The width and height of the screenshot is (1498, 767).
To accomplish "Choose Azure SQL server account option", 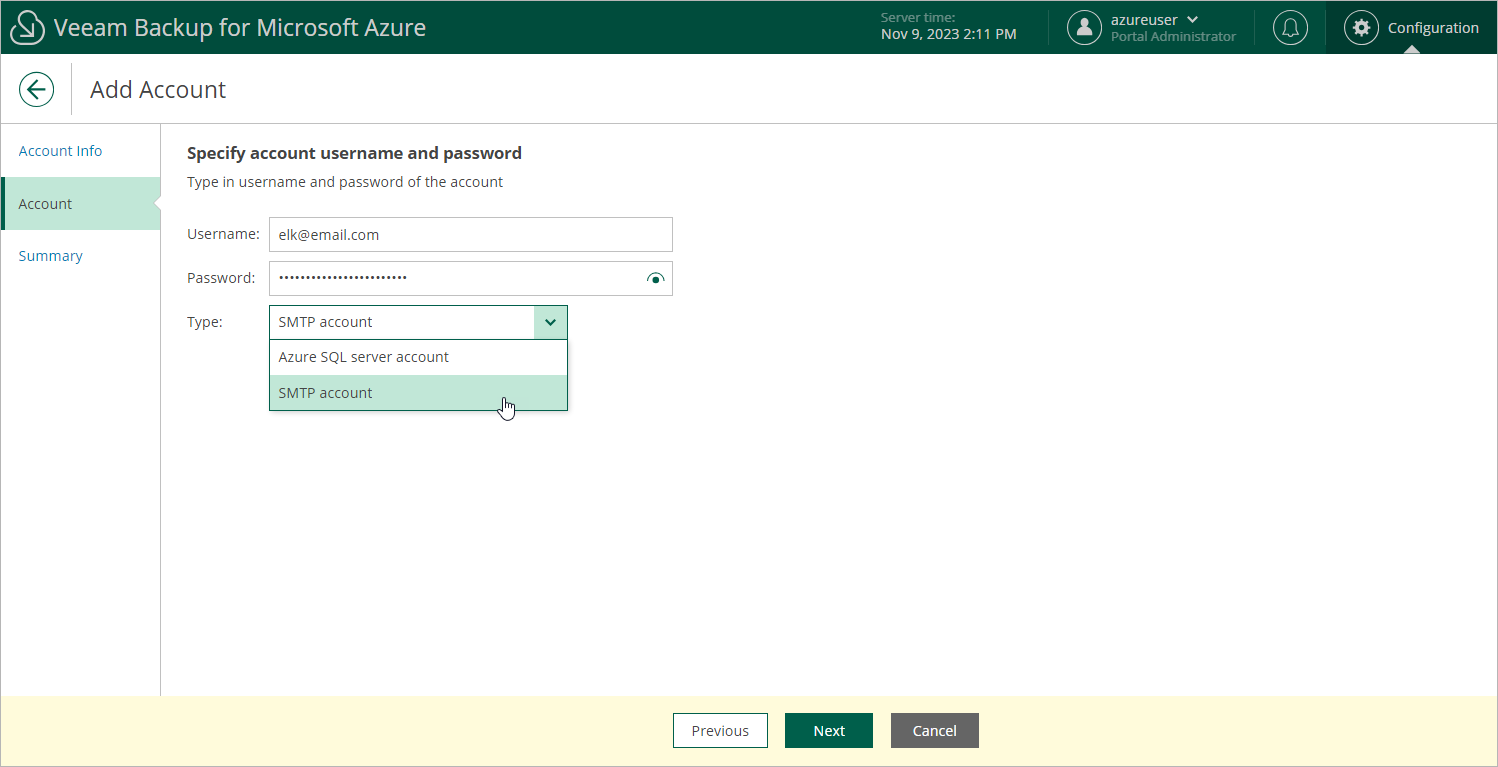I will tap(418, 357).
